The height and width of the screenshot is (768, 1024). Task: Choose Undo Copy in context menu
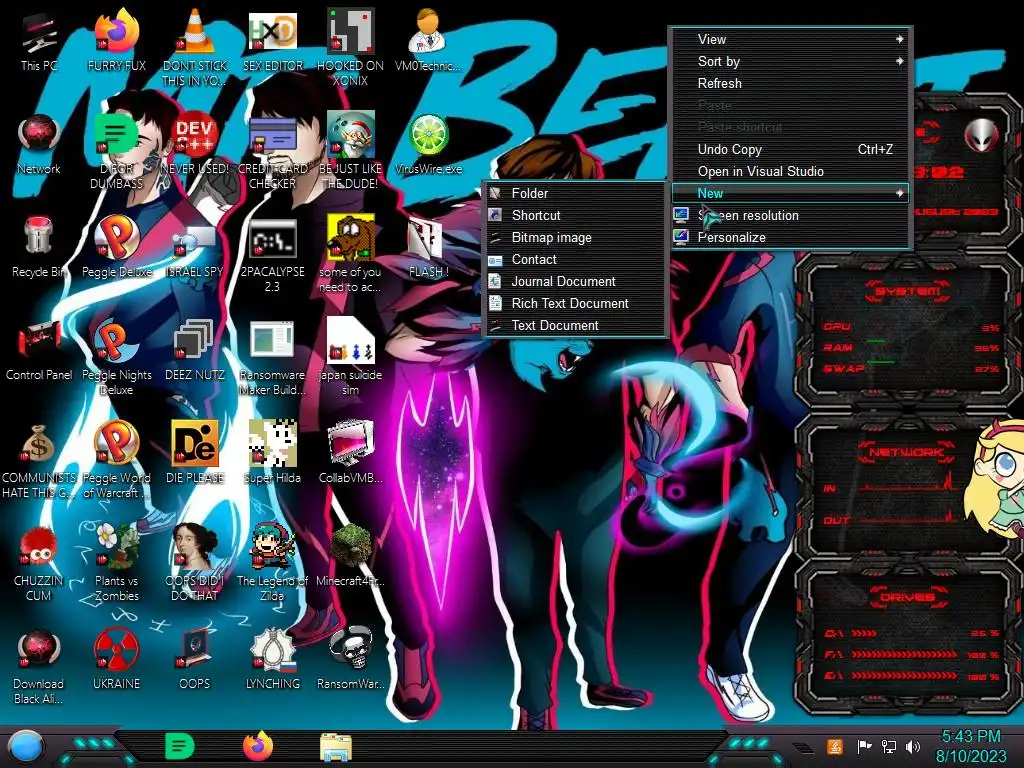coord(790,150)
